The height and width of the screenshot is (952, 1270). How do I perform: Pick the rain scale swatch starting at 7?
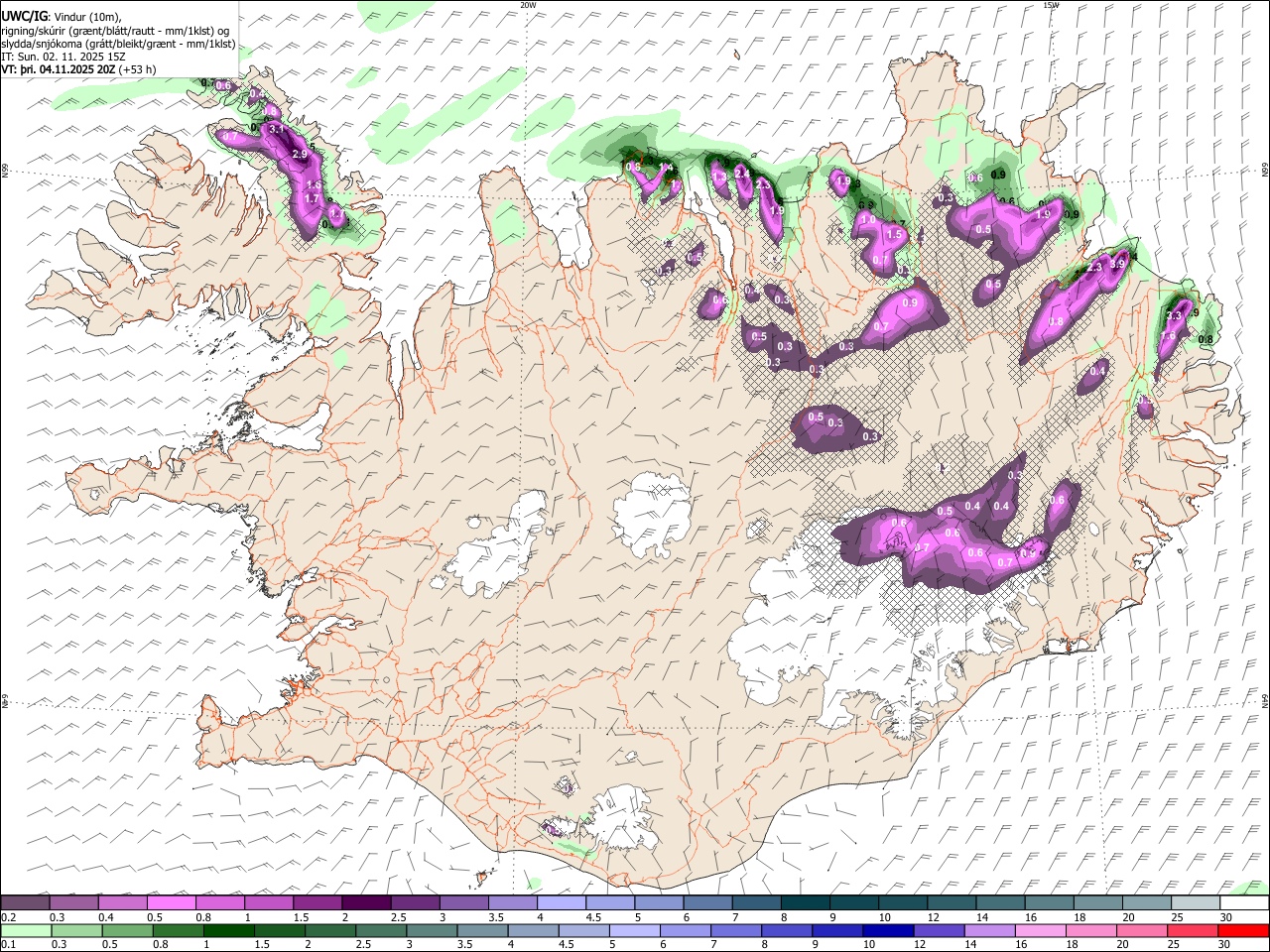[736, 930]
